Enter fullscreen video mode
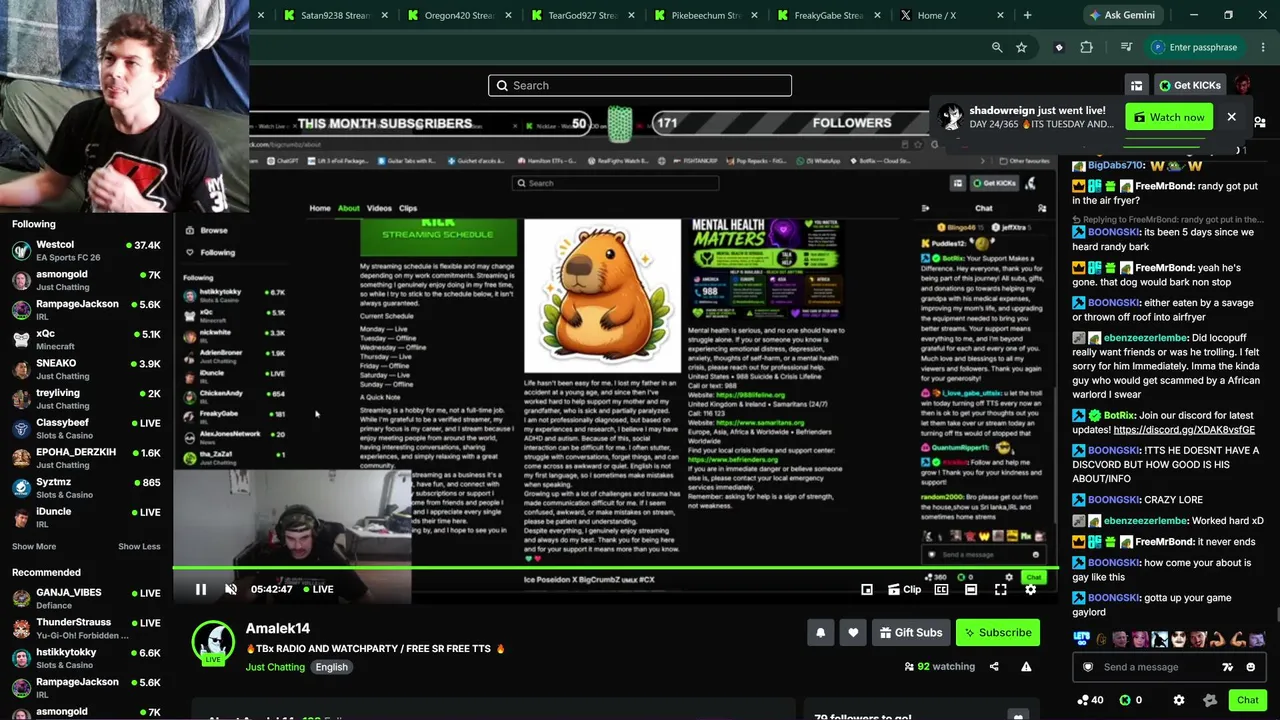The image size is (1280, 720). click(x=1000, y=589)
